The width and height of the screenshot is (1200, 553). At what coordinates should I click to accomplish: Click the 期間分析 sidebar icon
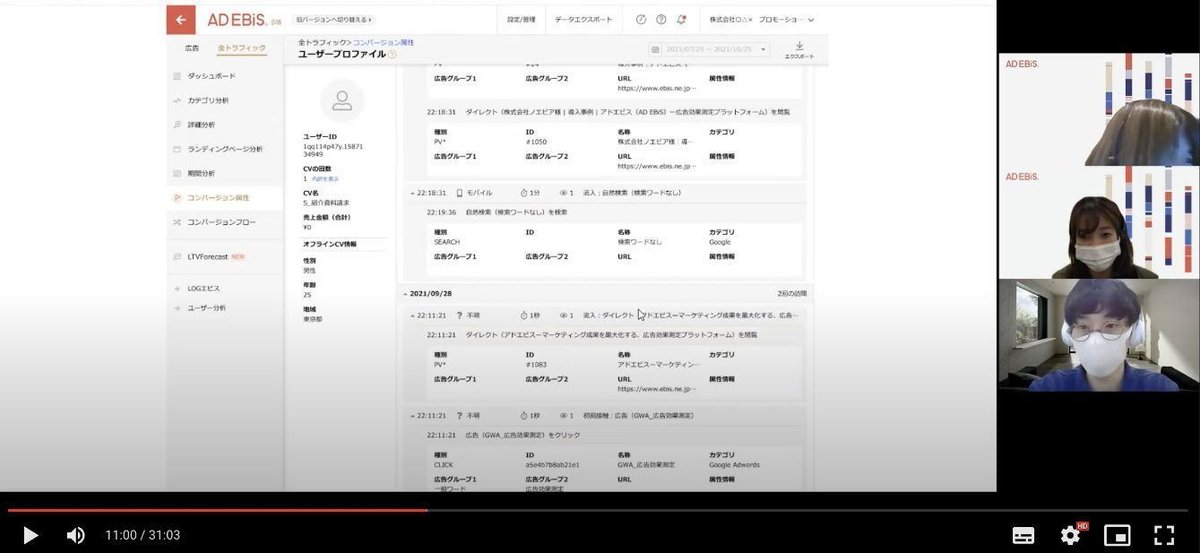[177, 173]
